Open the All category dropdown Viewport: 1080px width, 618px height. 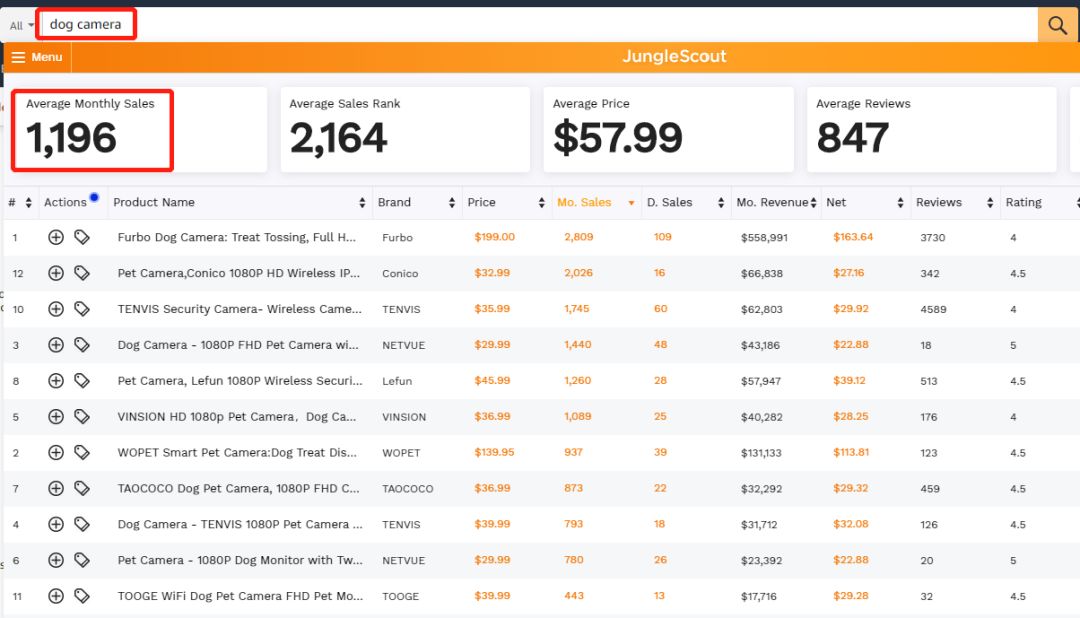pos(21,25)
